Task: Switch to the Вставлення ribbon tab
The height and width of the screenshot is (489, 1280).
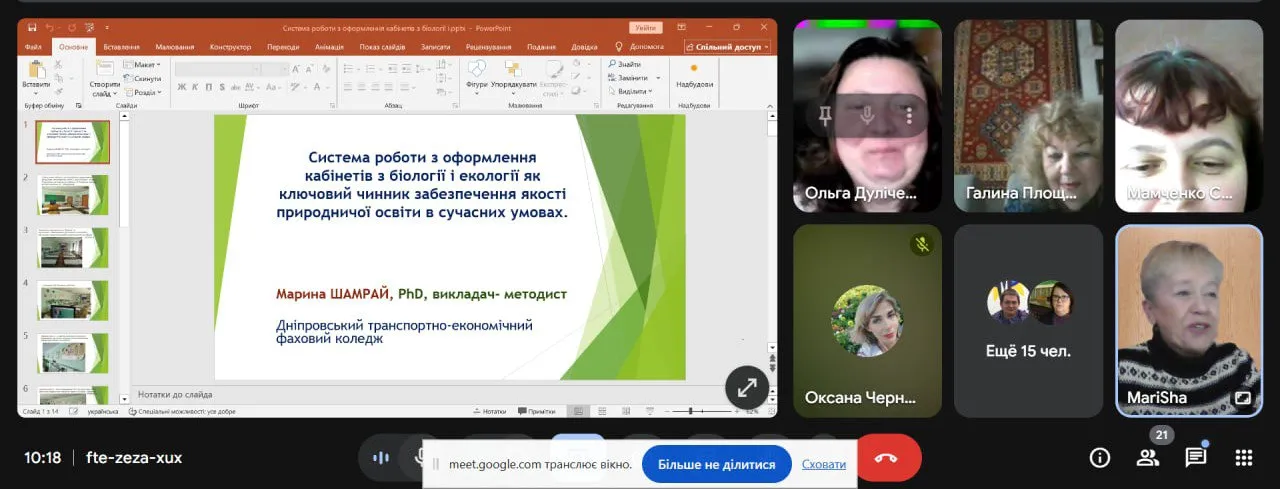Action: click(x=121, y=46)
